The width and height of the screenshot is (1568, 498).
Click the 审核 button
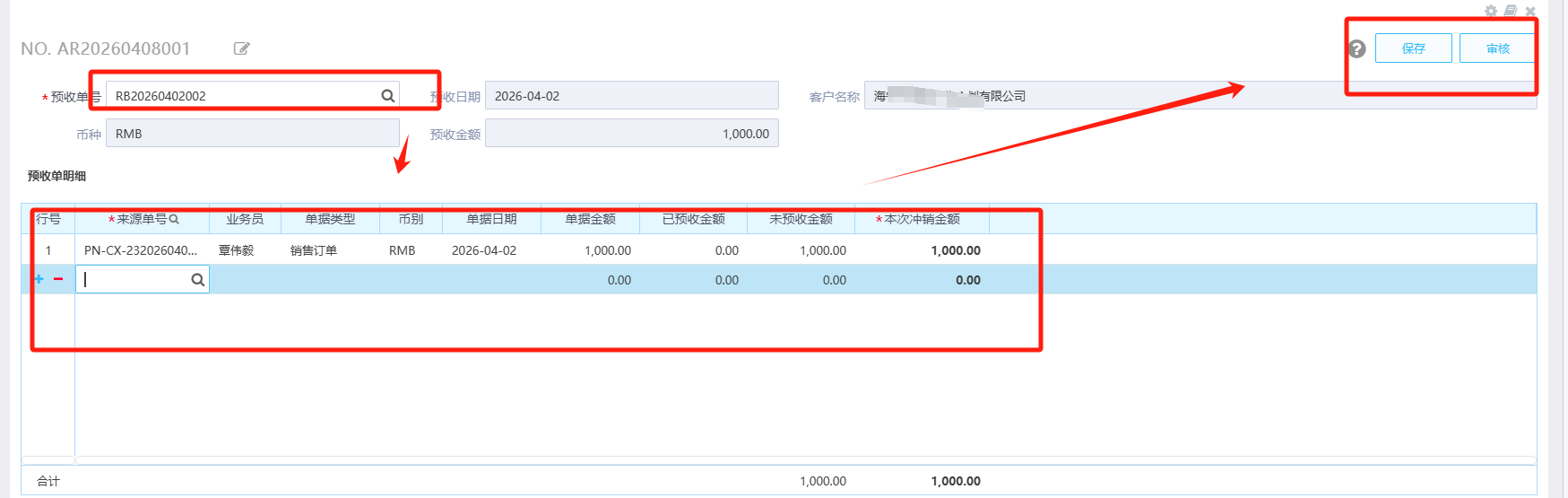point(1498,48)
